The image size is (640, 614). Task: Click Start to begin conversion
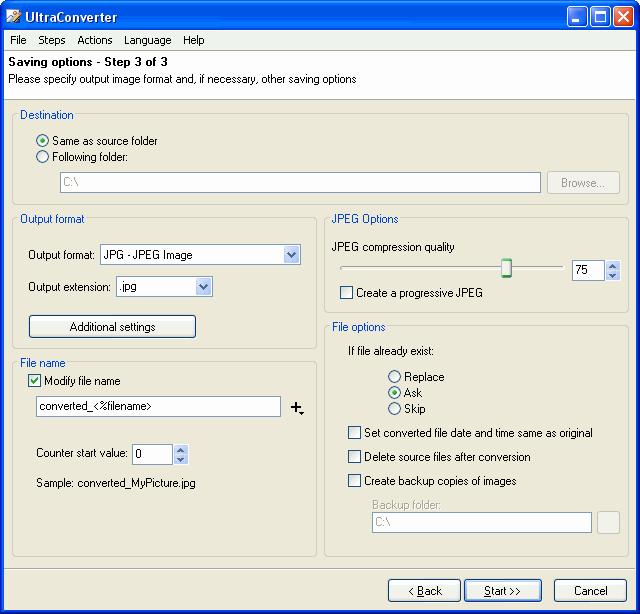click(503, 591)
